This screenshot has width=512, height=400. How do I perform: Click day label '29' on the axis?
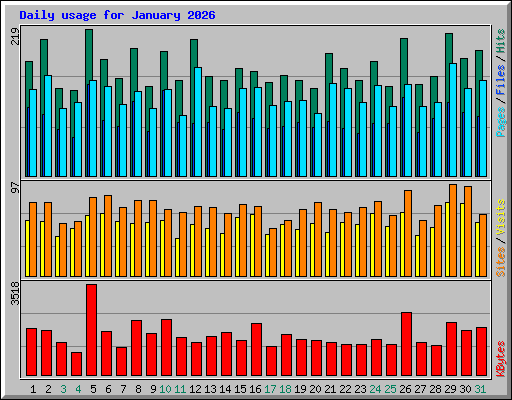pyautogui.click(x=450, y=389)
